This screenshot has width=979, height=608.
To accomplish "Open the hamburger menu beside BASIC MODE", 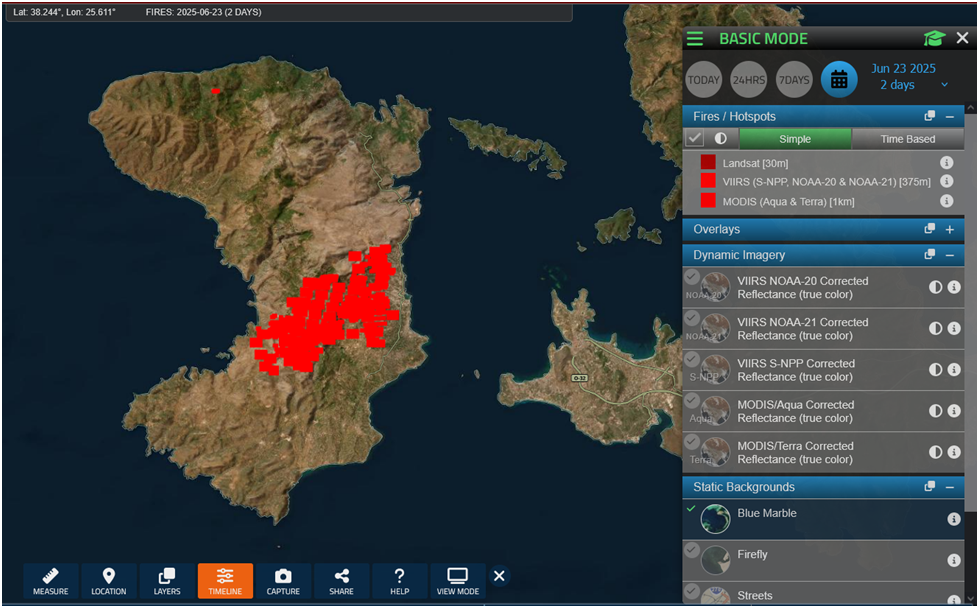I will (x=695, y=39).
